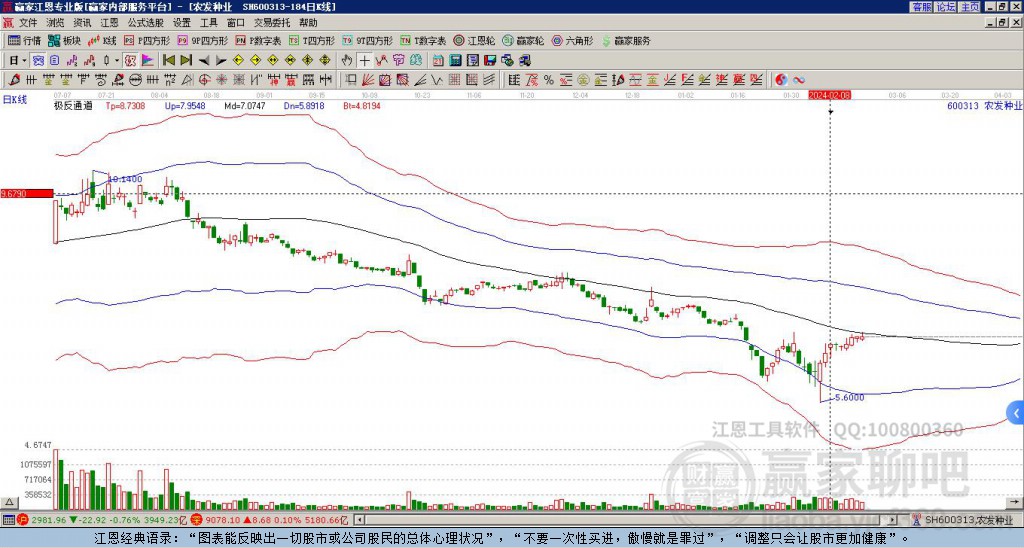Click the Tp=8.7308 indicator value
Image resolution: width=1024 pixels, height=548 pixels.
coord(125,105)
